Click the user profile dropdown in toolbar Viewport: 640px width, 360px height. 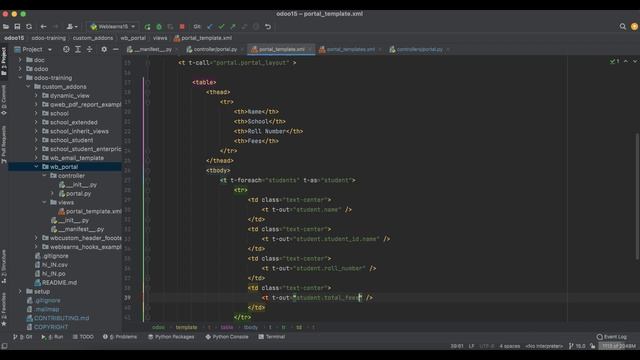coord(72,27)
